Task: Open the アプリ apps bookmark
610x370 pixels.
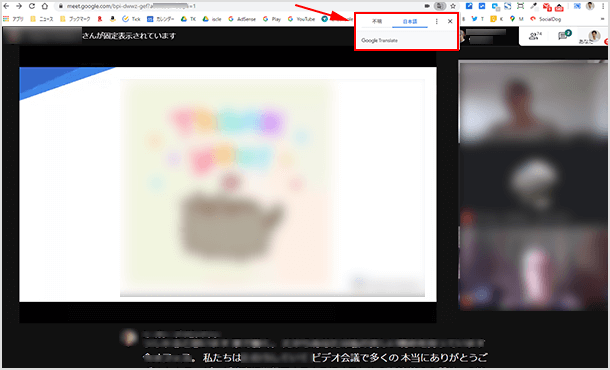Action: (14, 19)
